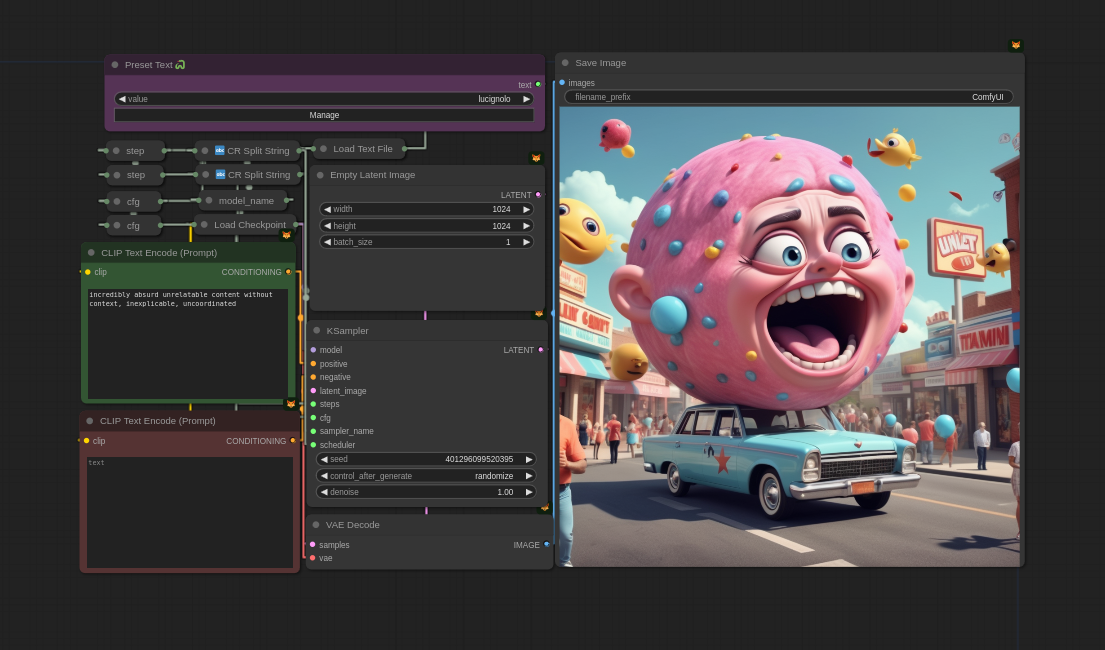
Task: Collapse the KSampler node via its title dot
Action: [317, 331]
